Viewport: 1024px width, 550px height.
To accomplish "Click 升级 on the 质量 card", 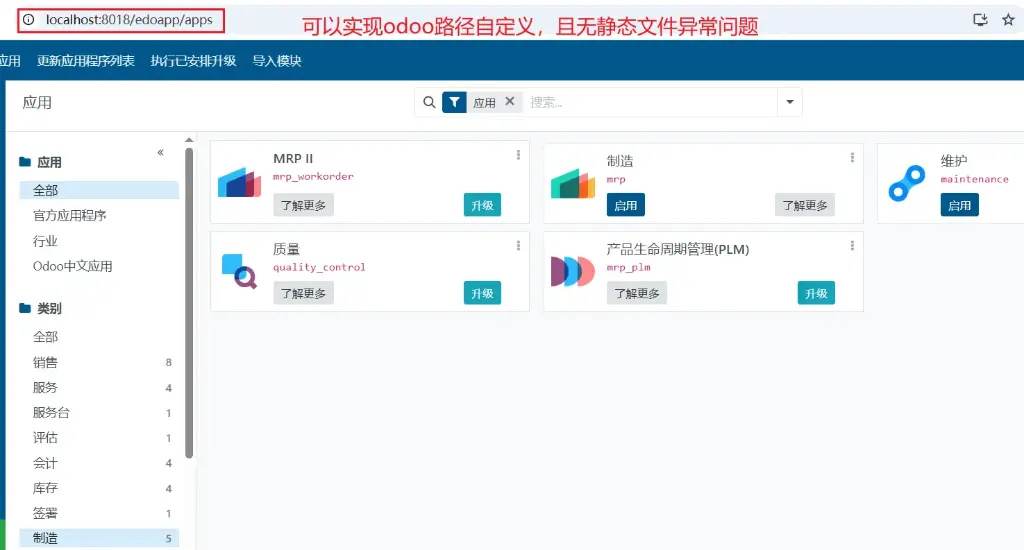I will click(483, 293).
